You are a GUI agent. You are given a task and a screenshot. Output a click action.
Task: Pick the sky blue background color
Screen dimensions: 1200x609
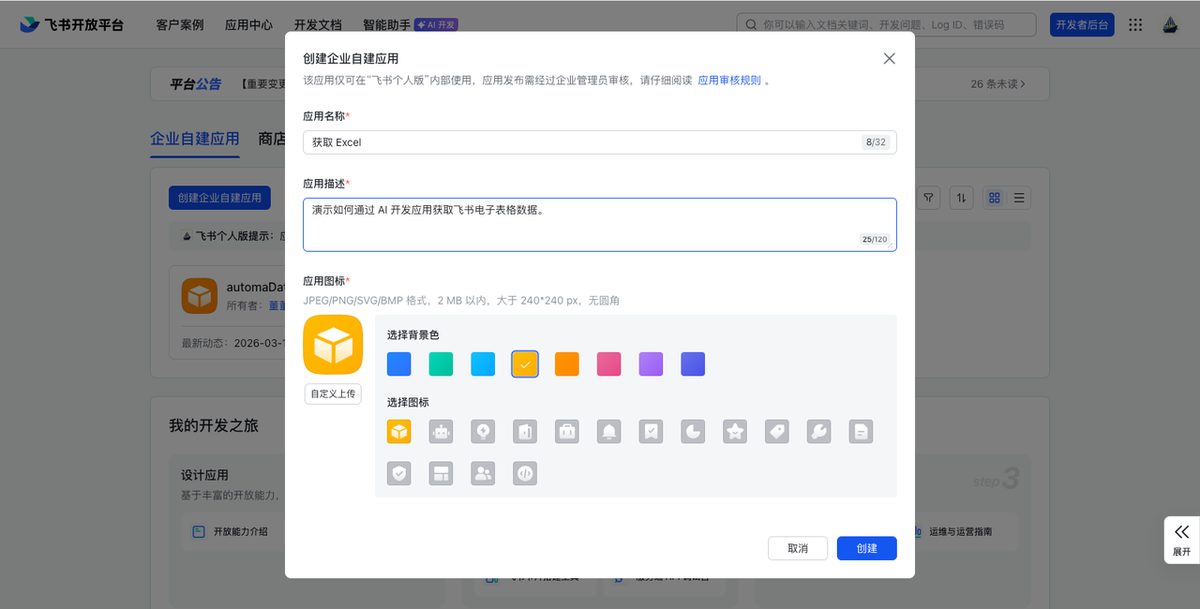point(483,364)
